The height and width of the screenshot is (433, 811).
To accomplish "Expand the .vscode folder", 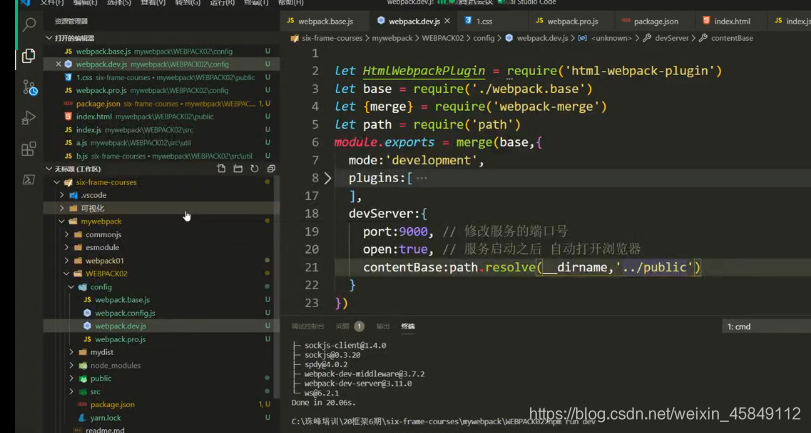I will (62, 195).
